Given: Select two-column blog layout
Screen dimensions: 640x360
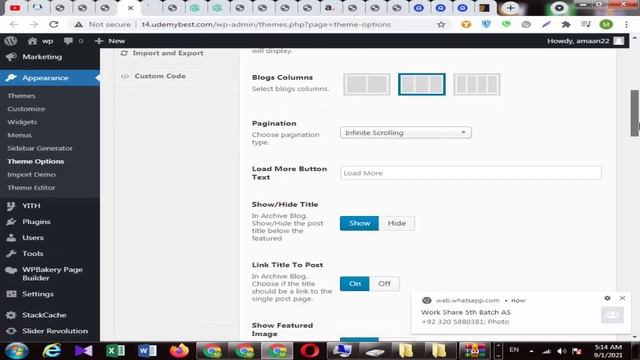Looking at the screenshot, I should (367, 84).
